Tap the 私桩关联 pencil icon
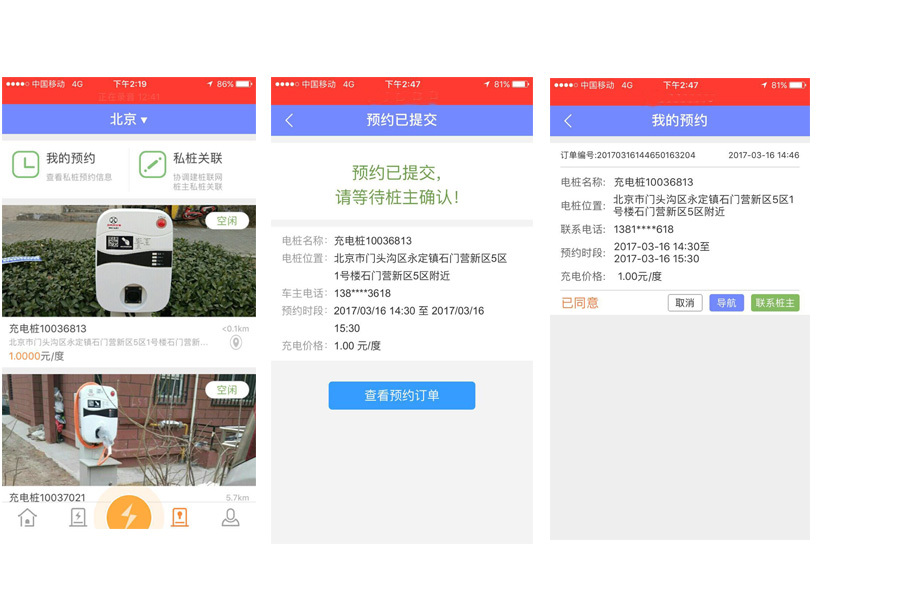 152,164
